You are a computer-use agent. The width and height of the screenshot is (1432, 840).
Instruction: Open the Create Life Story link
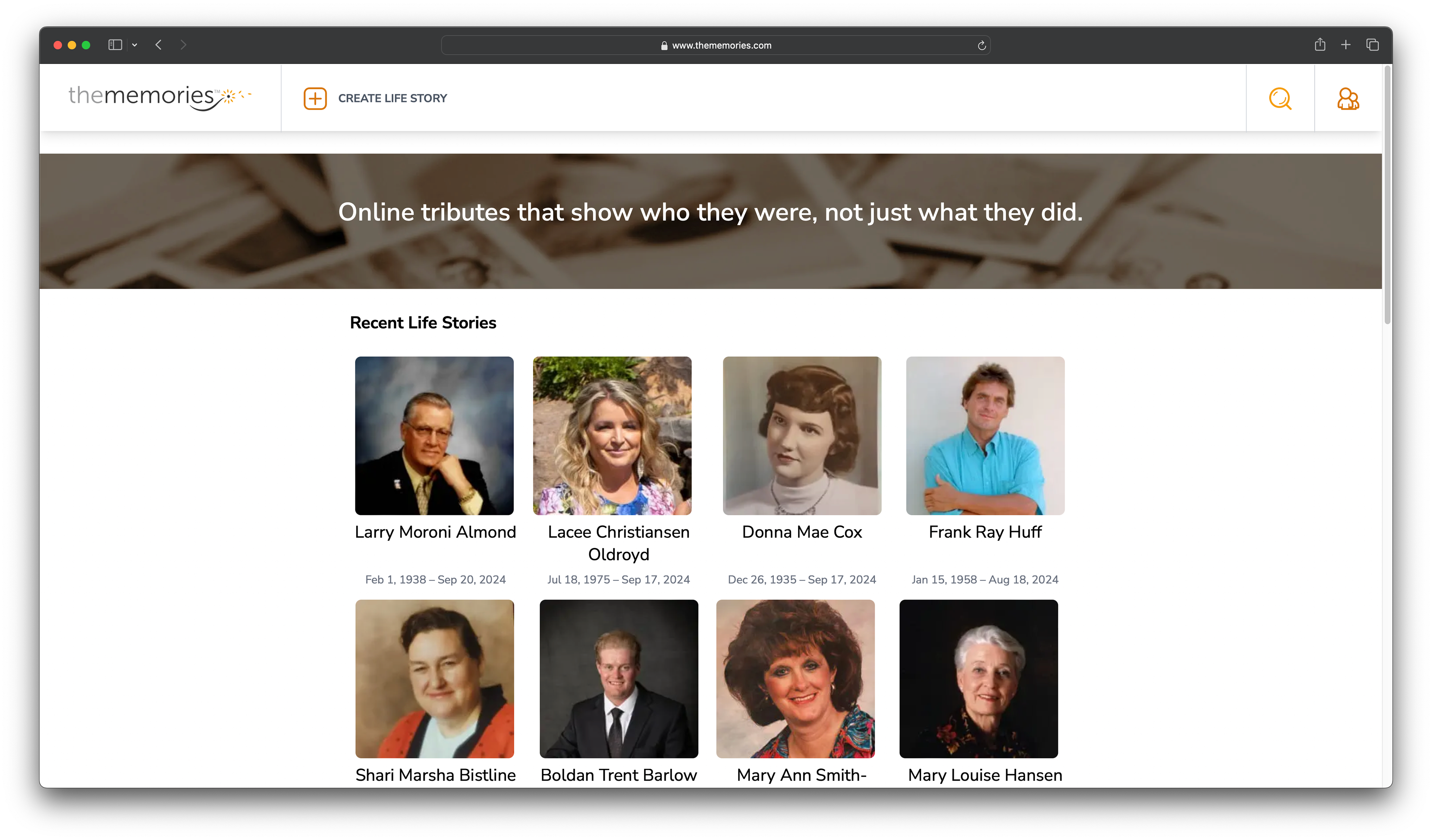[x=393, y=98]
